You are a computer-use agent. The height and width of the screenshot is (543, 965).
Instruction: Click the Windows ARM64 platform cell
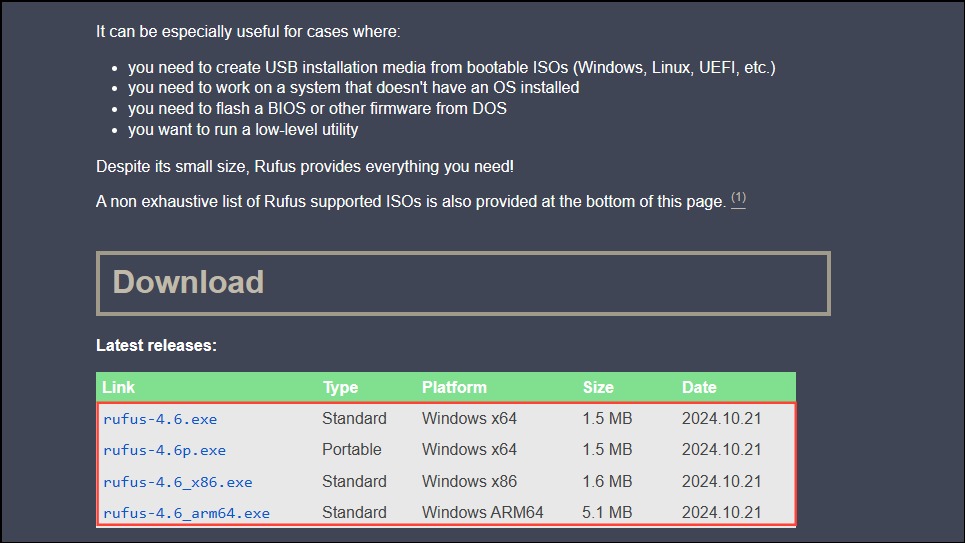(482, 512)
